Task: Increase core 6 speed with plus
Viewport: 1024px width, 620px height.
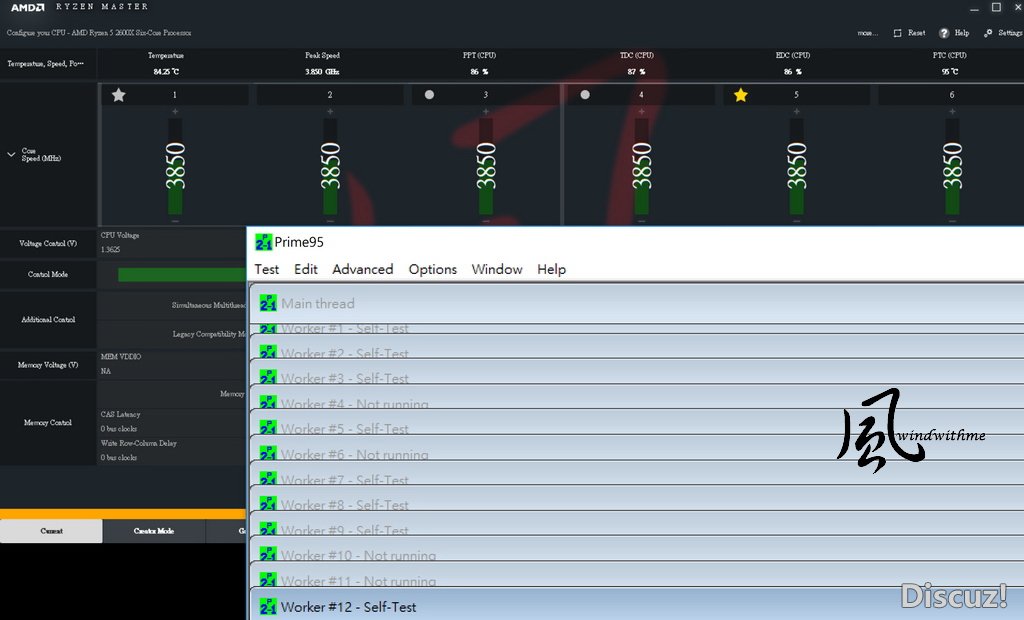Action: [x=952, y=112]
